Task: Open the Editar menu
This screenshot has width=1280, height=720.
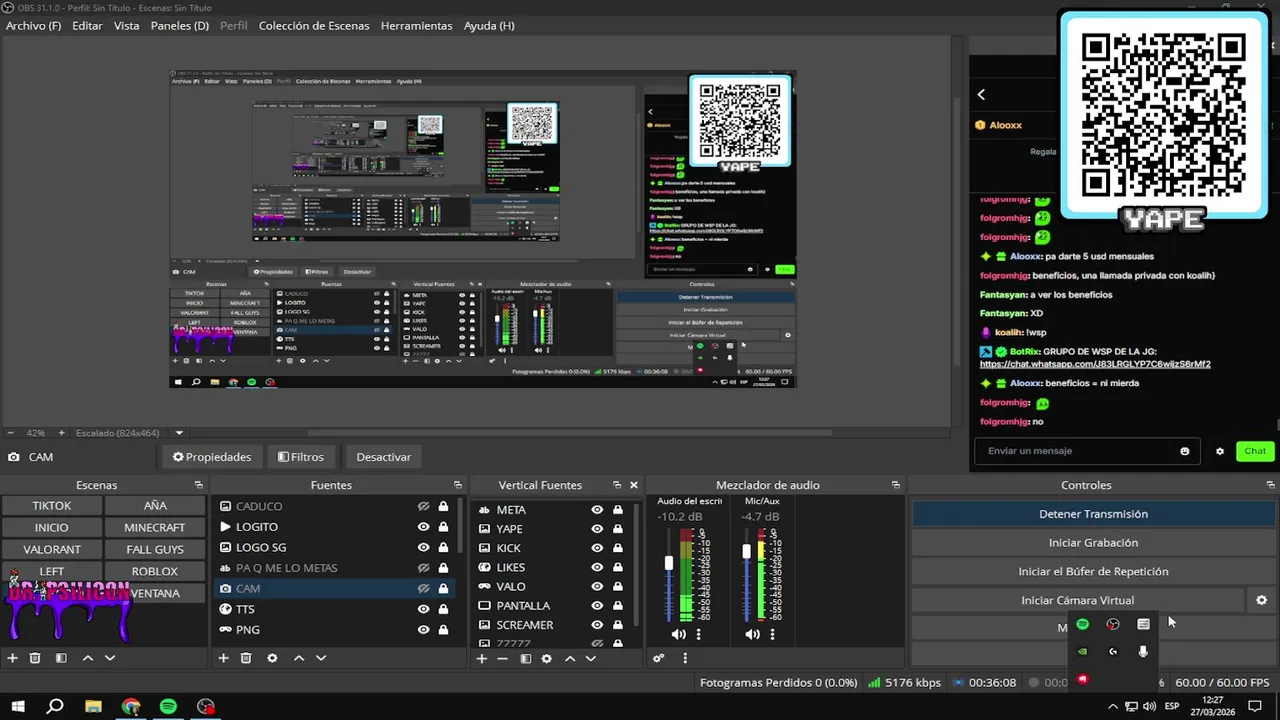Action: click(x=87, y=25)
